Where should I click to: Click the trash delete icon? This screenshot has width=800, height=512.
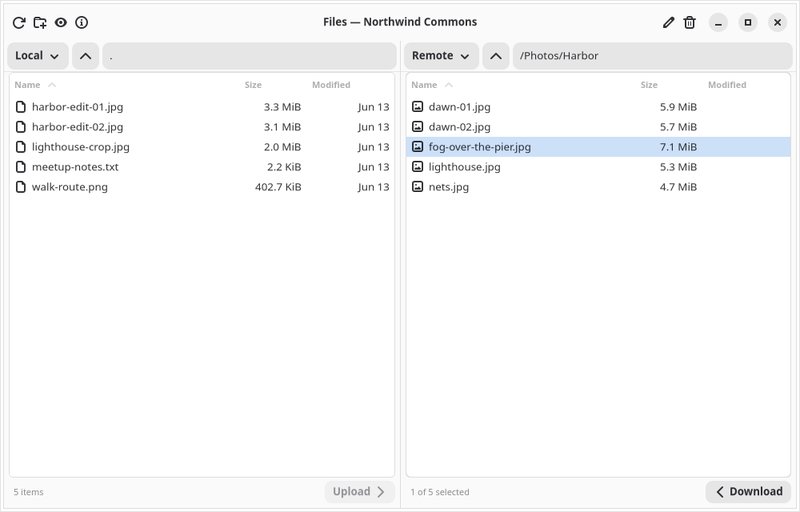tap(689, 22)
